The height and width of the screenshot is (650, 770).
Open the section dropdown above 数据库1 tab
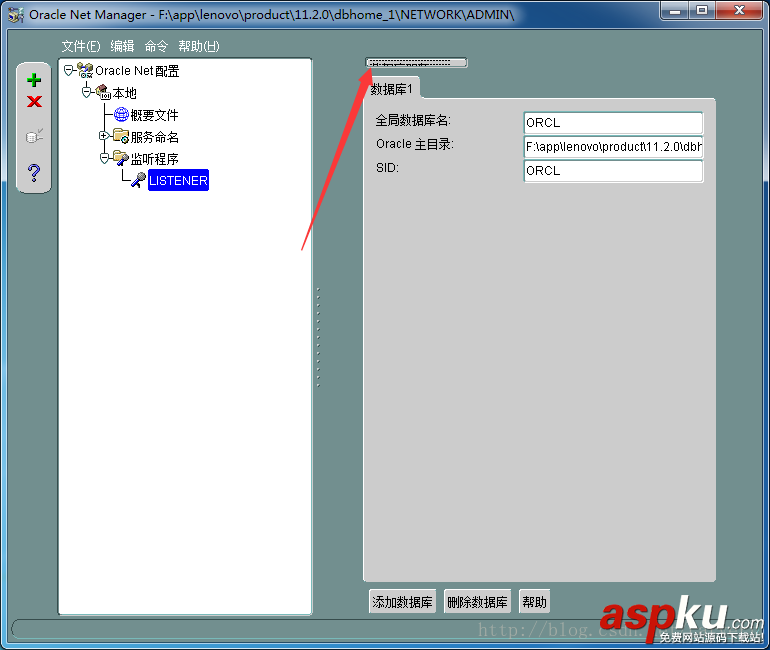tap(416, 63)
